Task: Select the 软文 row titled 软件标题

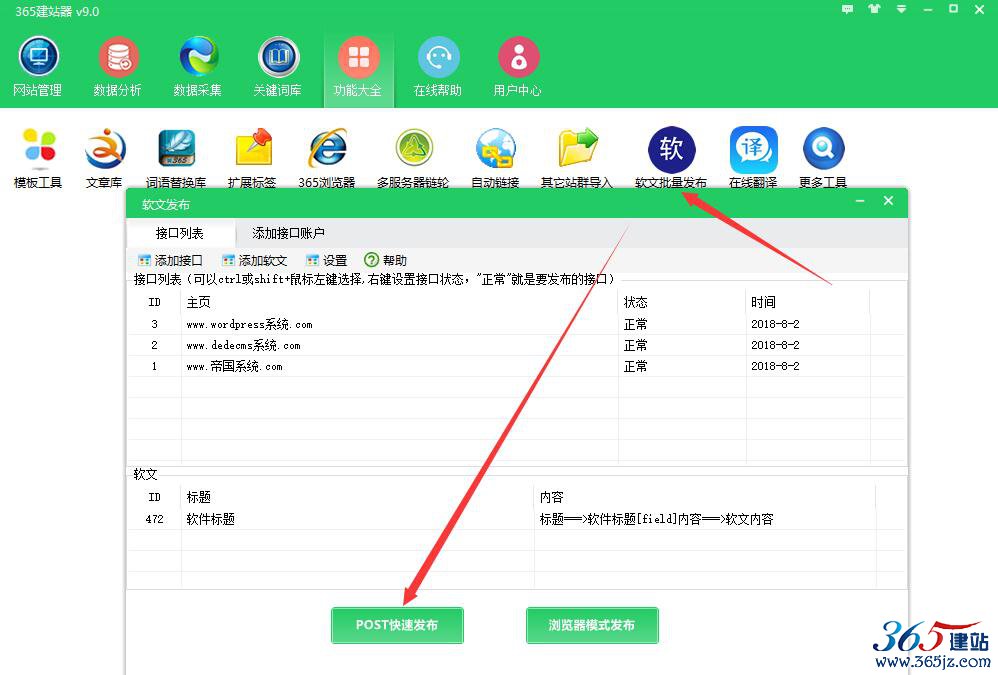Action: point(516,519)
